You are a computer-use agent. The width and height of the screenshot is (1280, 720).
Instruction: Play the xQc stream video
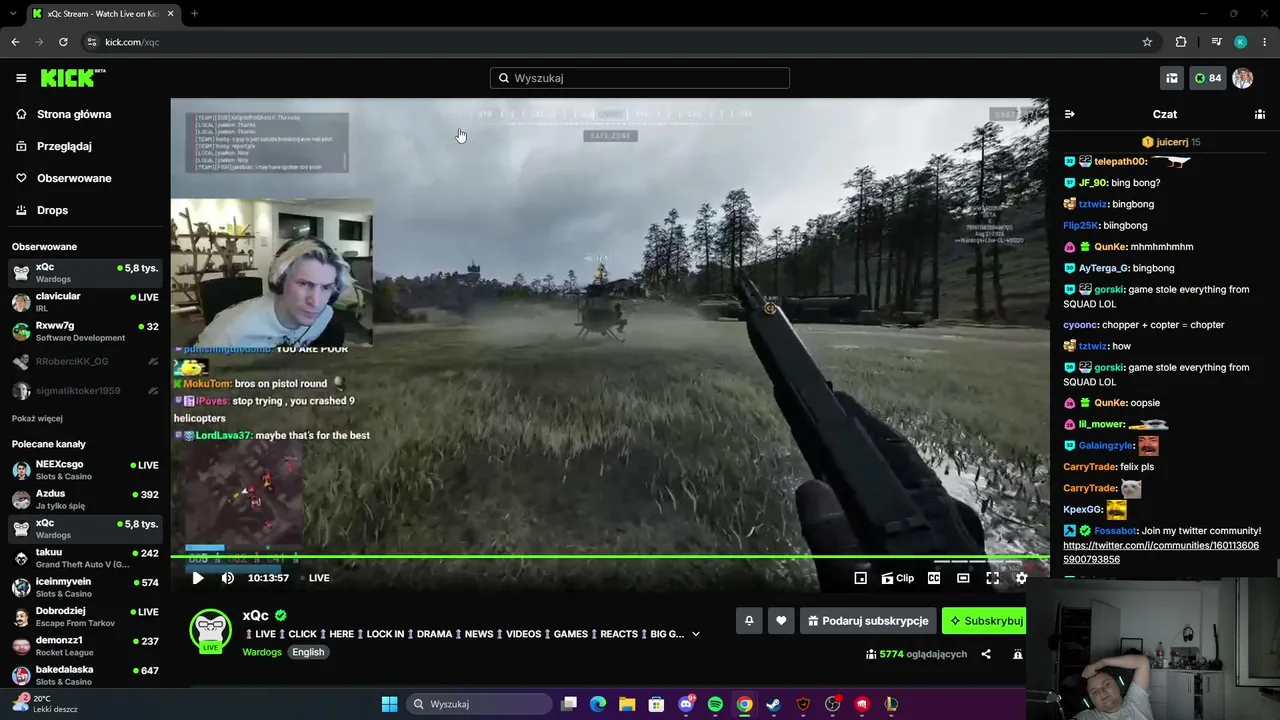(x=198, y=578)
